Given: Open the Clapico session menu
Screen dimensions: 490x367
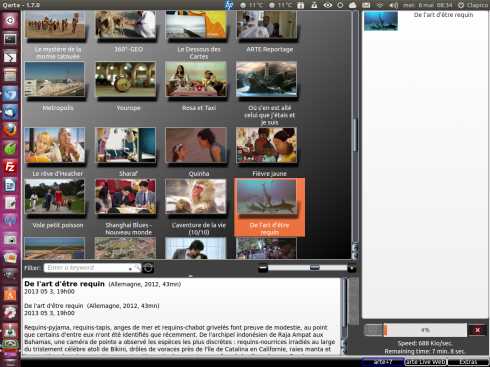Looking at the screenshot, I should tap(472, 5).
